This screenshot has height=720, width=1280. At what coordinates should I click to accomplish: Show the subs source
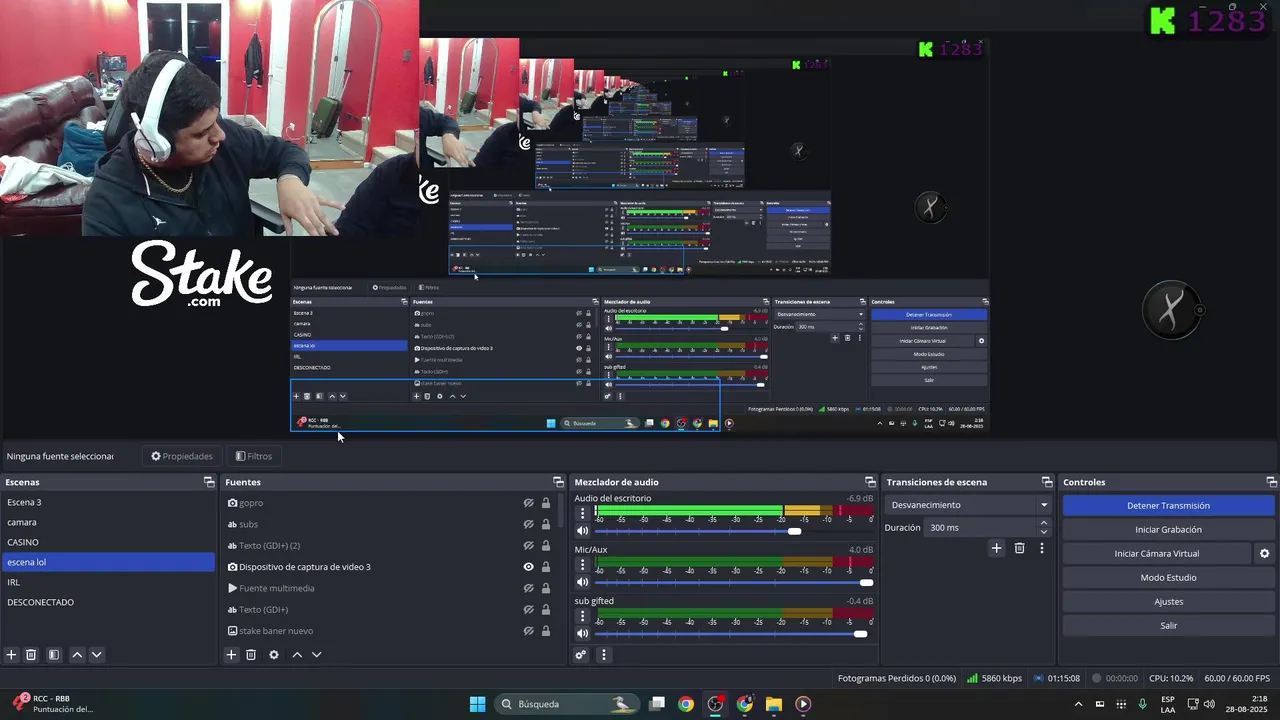(x=528, y=524)
